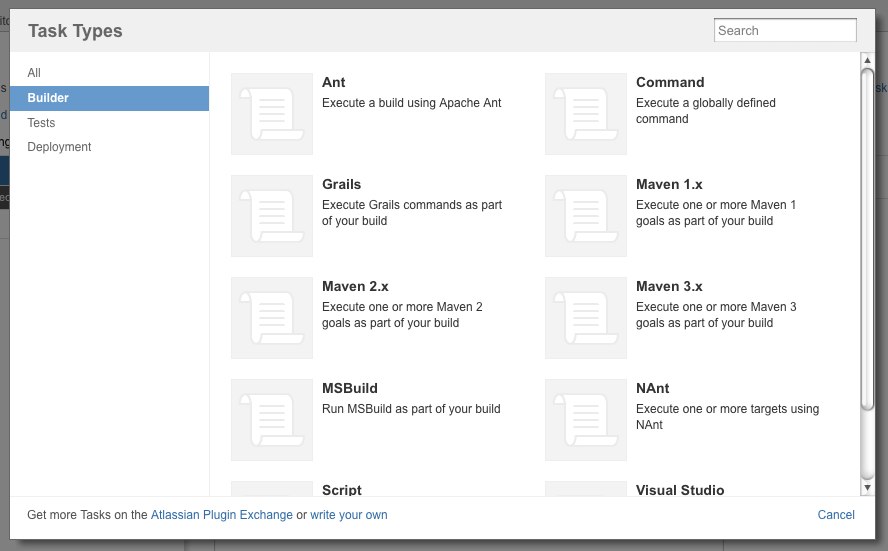Choose the Ant task title

tap(334, 83)
